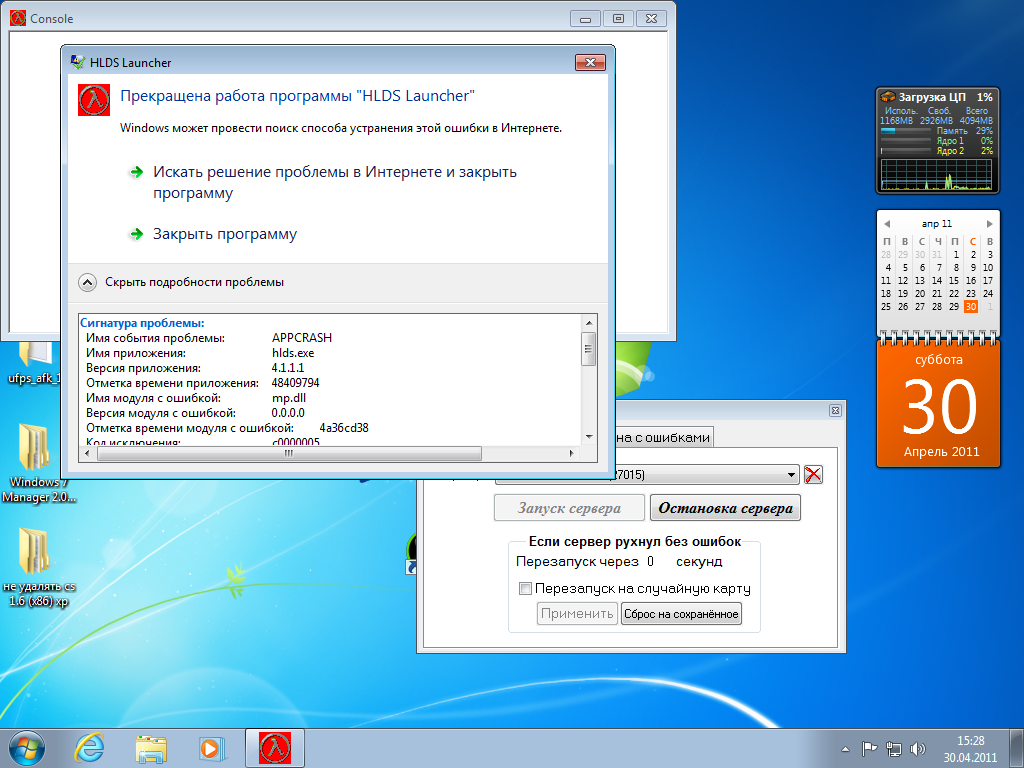Click the Half-Life lambda icon in crash dialog
The image size is (1024, 768).
point(94,100)
